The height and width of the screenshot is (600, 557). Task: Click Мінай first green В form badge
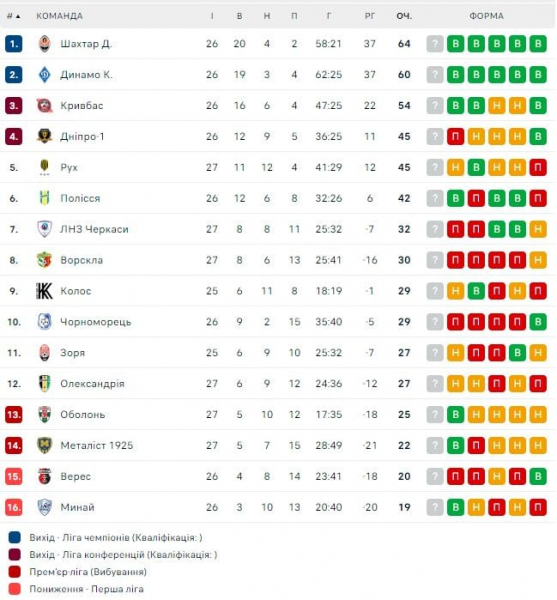tap(456, 507)
